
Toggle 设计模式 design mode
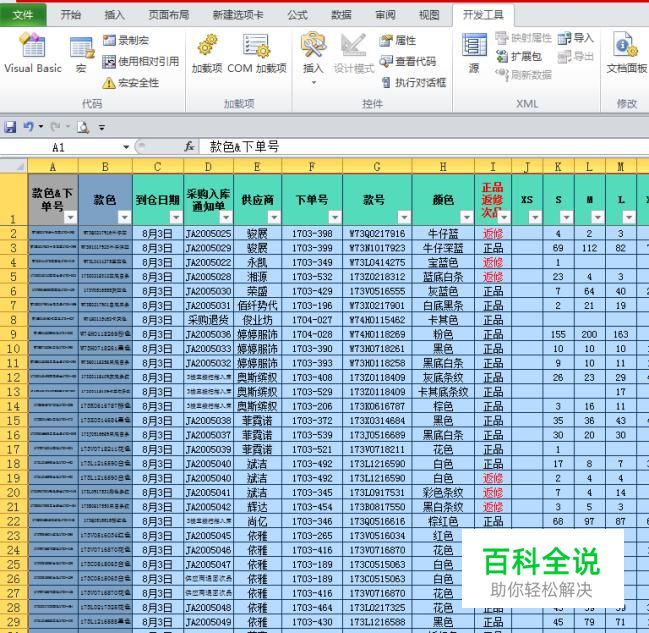[354, 54]
